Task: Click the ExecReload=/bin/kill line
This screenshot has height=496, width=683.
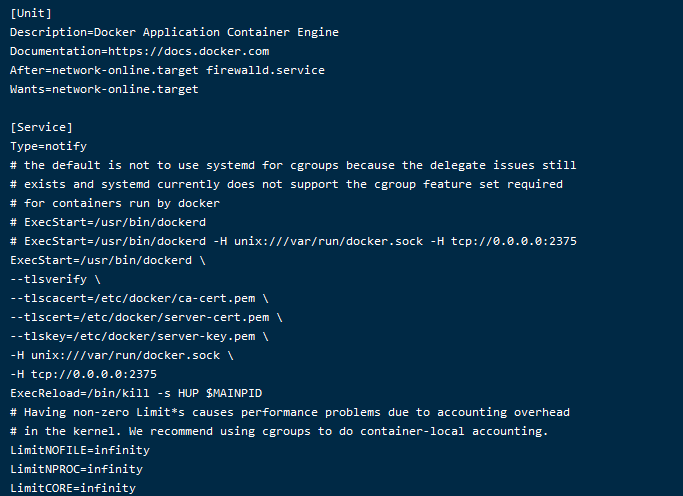Action: click(x=135, y=393)
